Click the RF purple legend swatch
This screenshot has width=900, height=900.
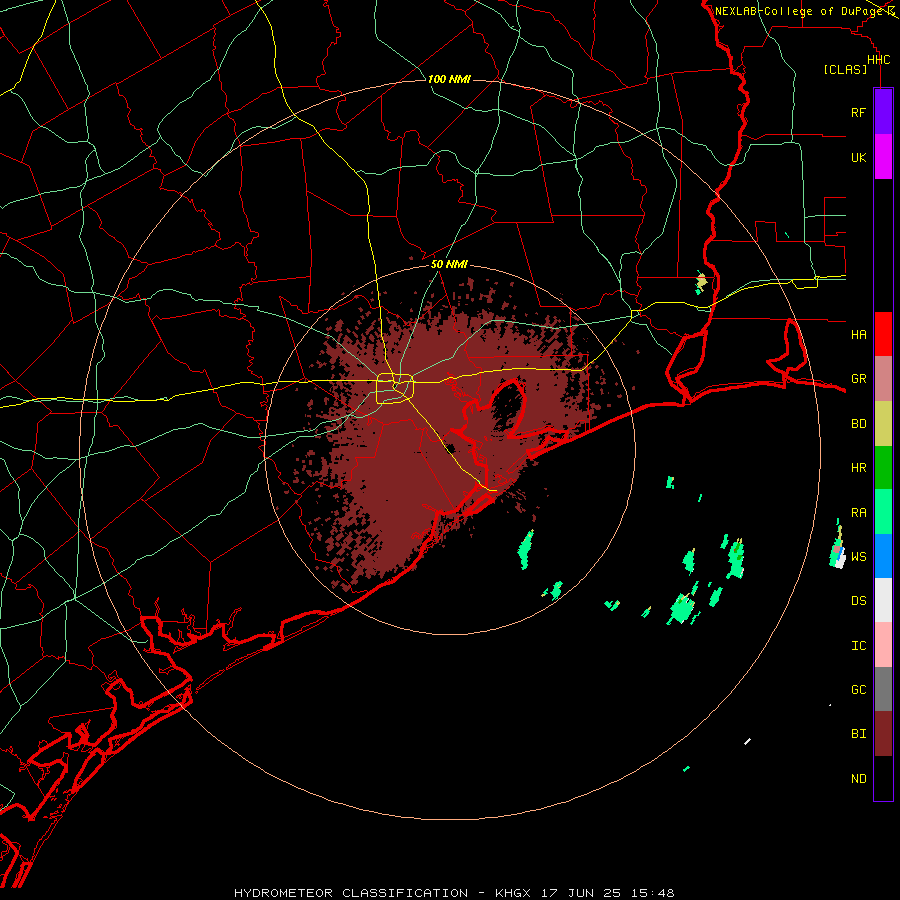pos(883,112)
